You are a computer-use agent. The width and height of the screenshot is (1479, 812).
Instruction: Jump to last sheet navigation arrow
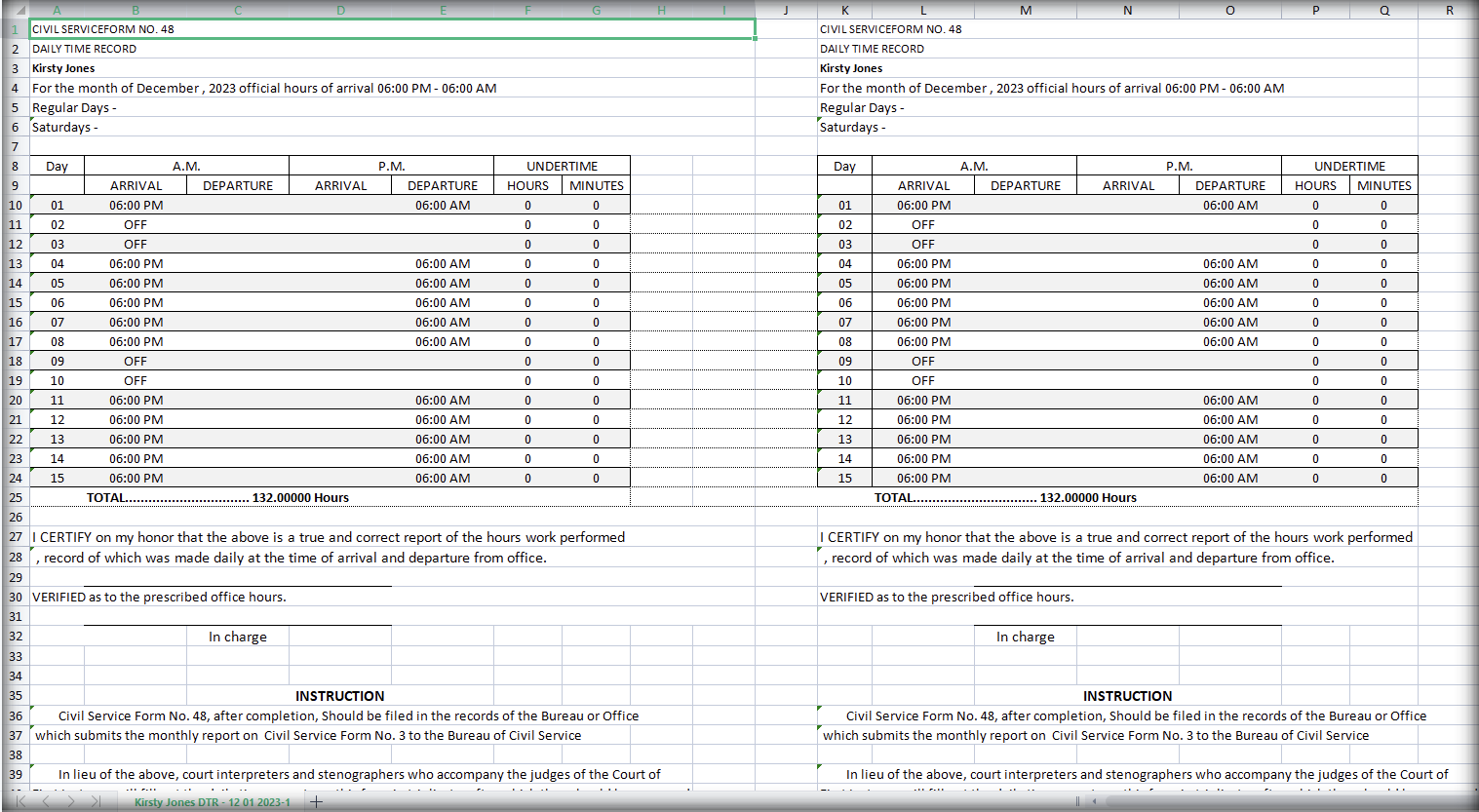point(96,801)
